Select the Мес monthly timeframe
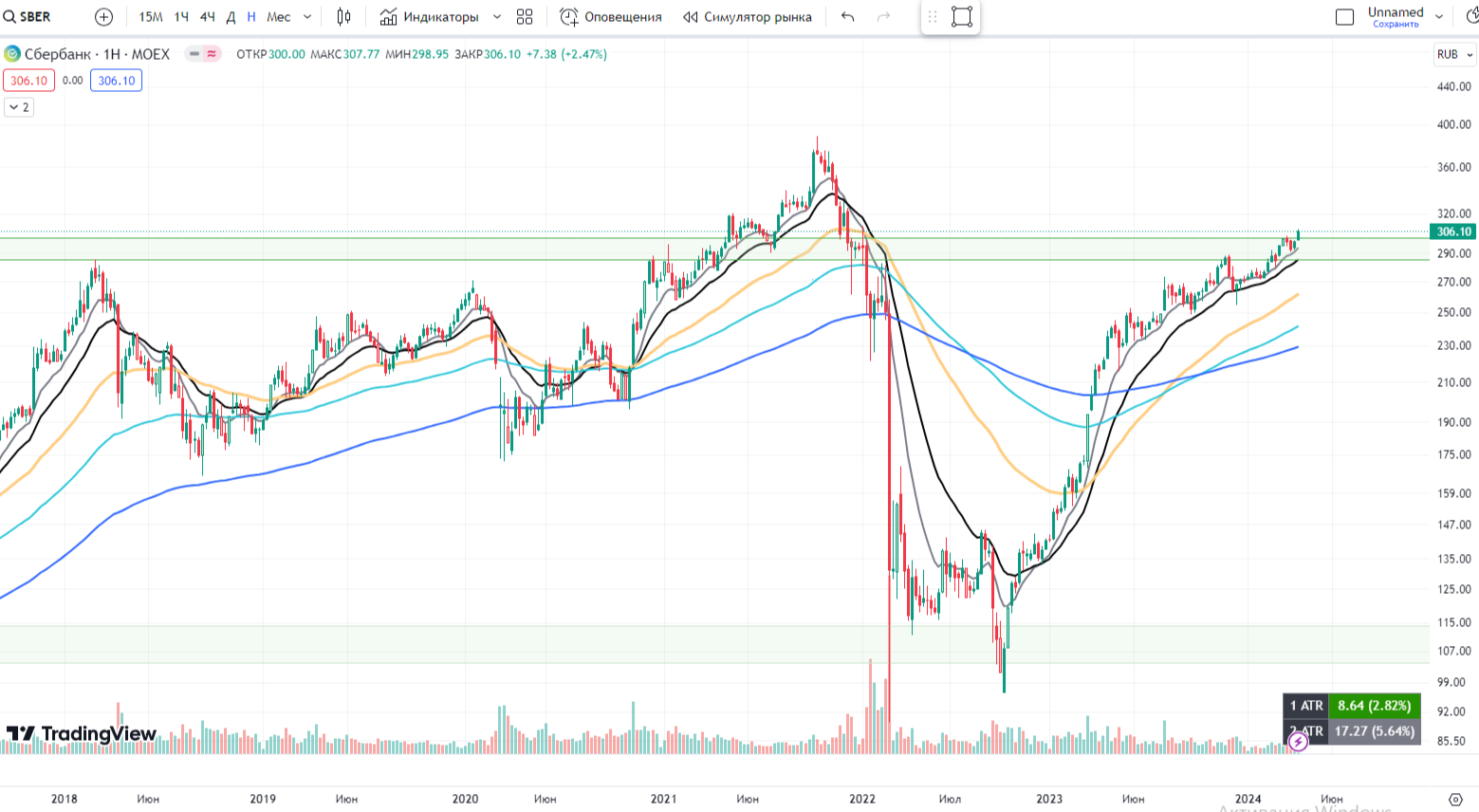 [x=279, y=17]
